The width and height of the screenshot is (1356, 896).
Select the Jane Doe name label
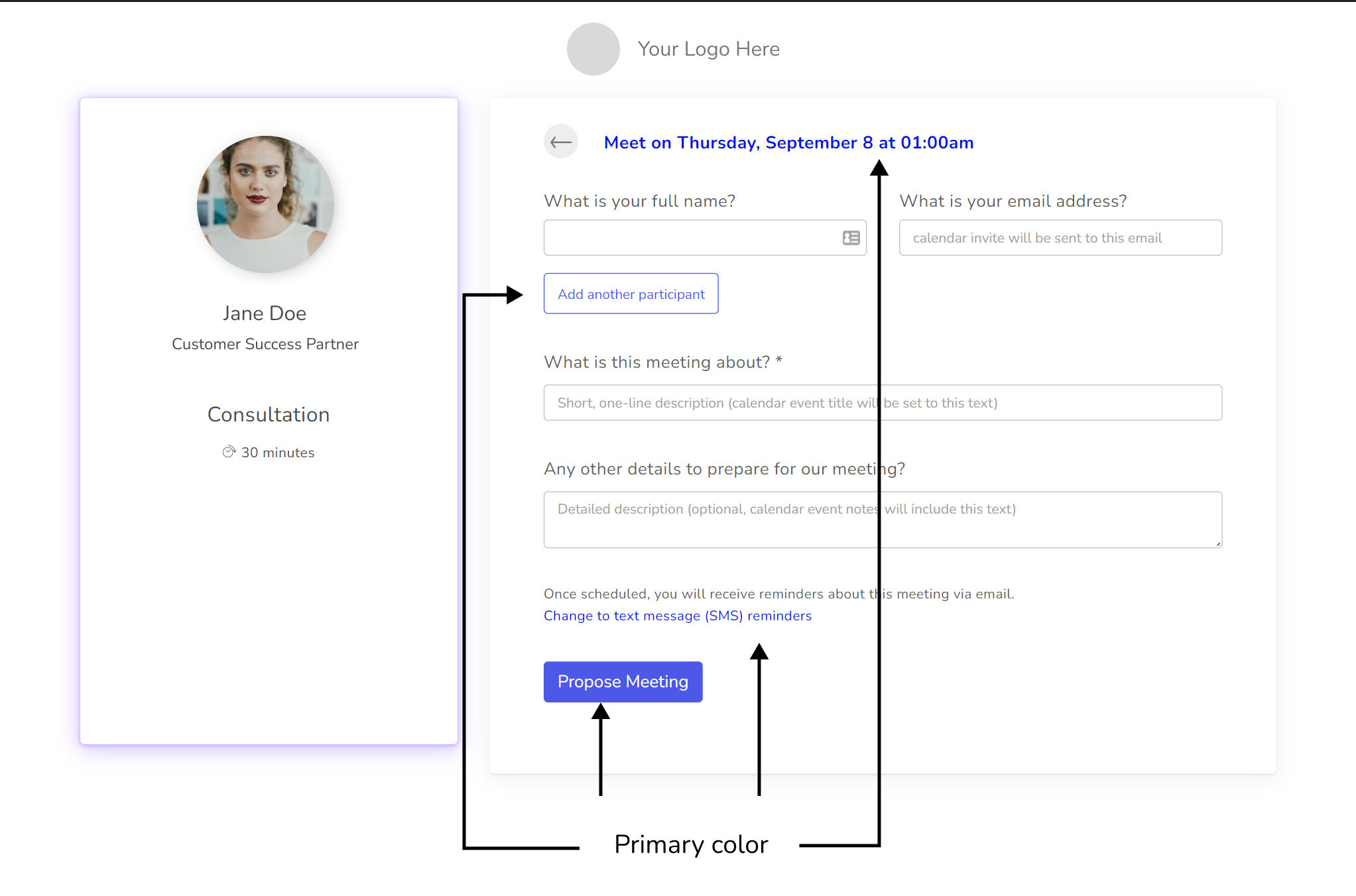[265, 313]
